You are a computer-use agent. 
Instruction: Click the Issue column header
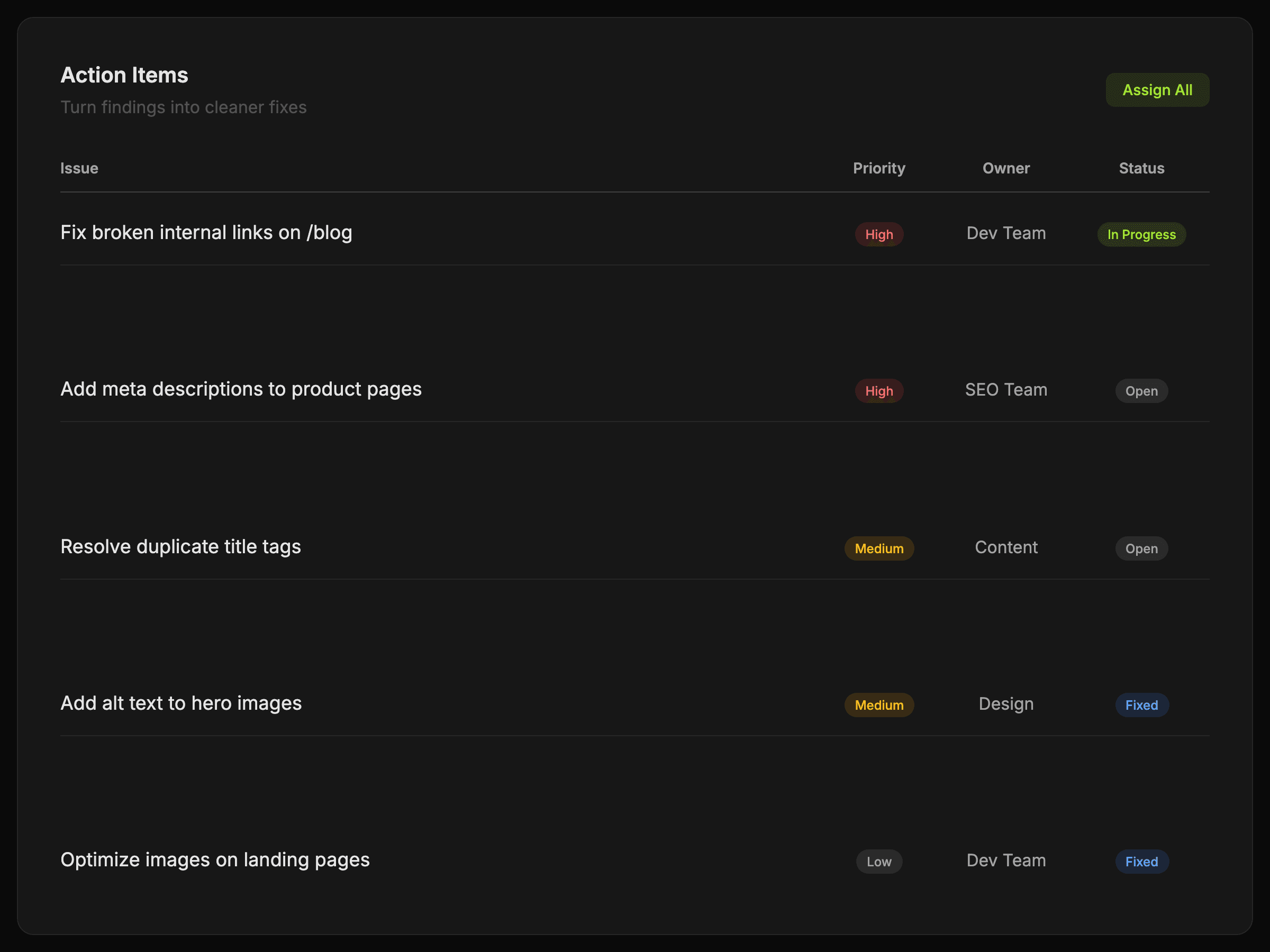79,168
